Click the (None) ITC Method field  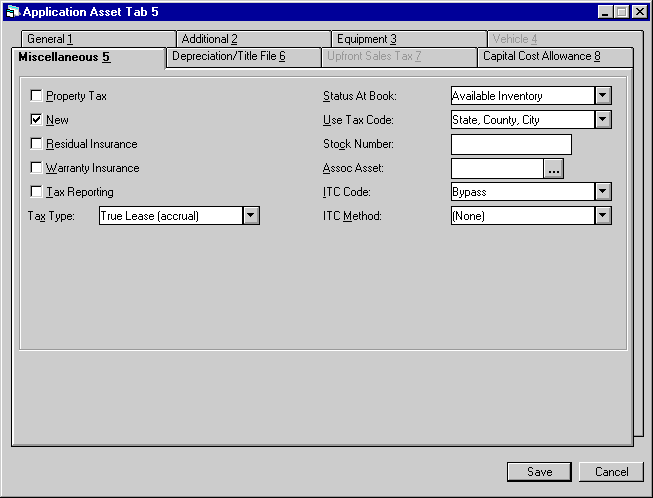pos(523,216)
